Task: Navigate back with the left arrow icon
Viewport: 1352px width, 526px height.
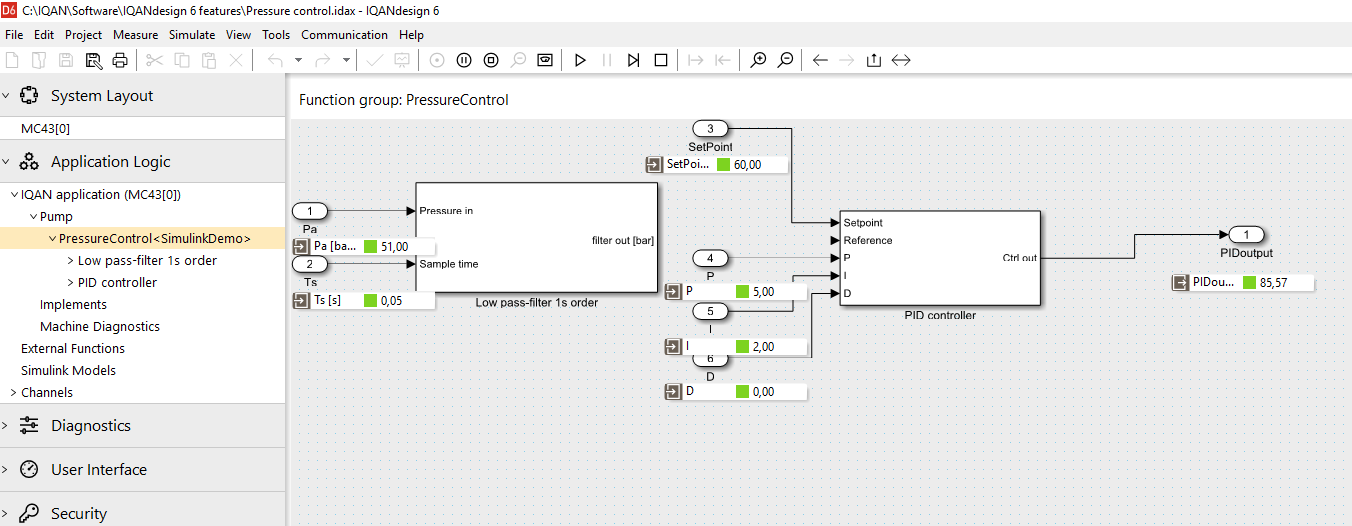Action: pyautogui.click(x=820, y=60)
